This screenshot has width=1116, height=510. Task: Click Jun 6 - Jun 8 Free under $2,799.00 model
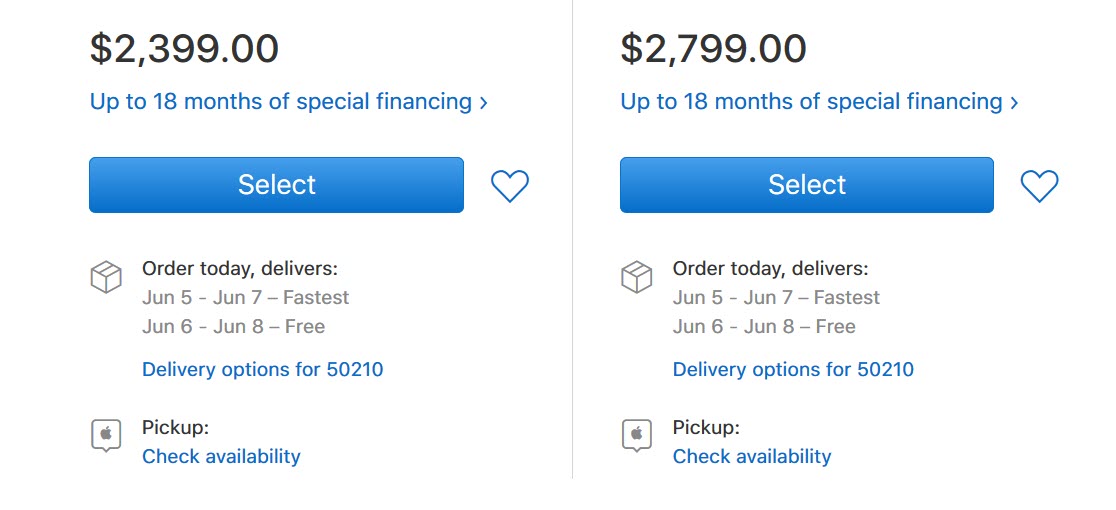pos(764,327)
